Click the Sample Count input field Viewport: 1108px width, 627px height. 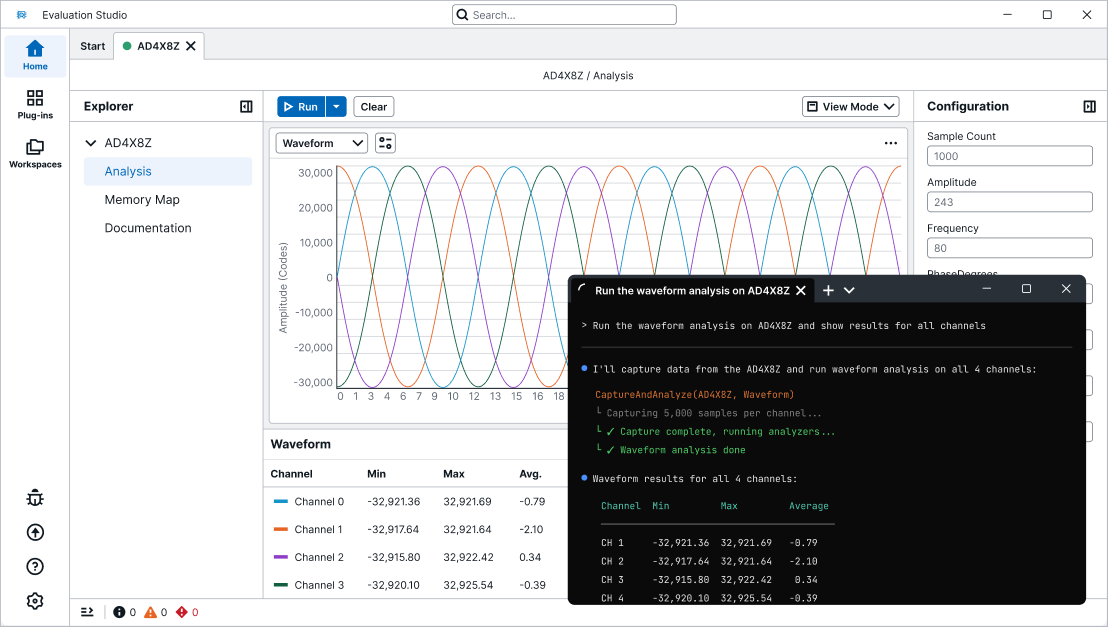(1009, 156)
